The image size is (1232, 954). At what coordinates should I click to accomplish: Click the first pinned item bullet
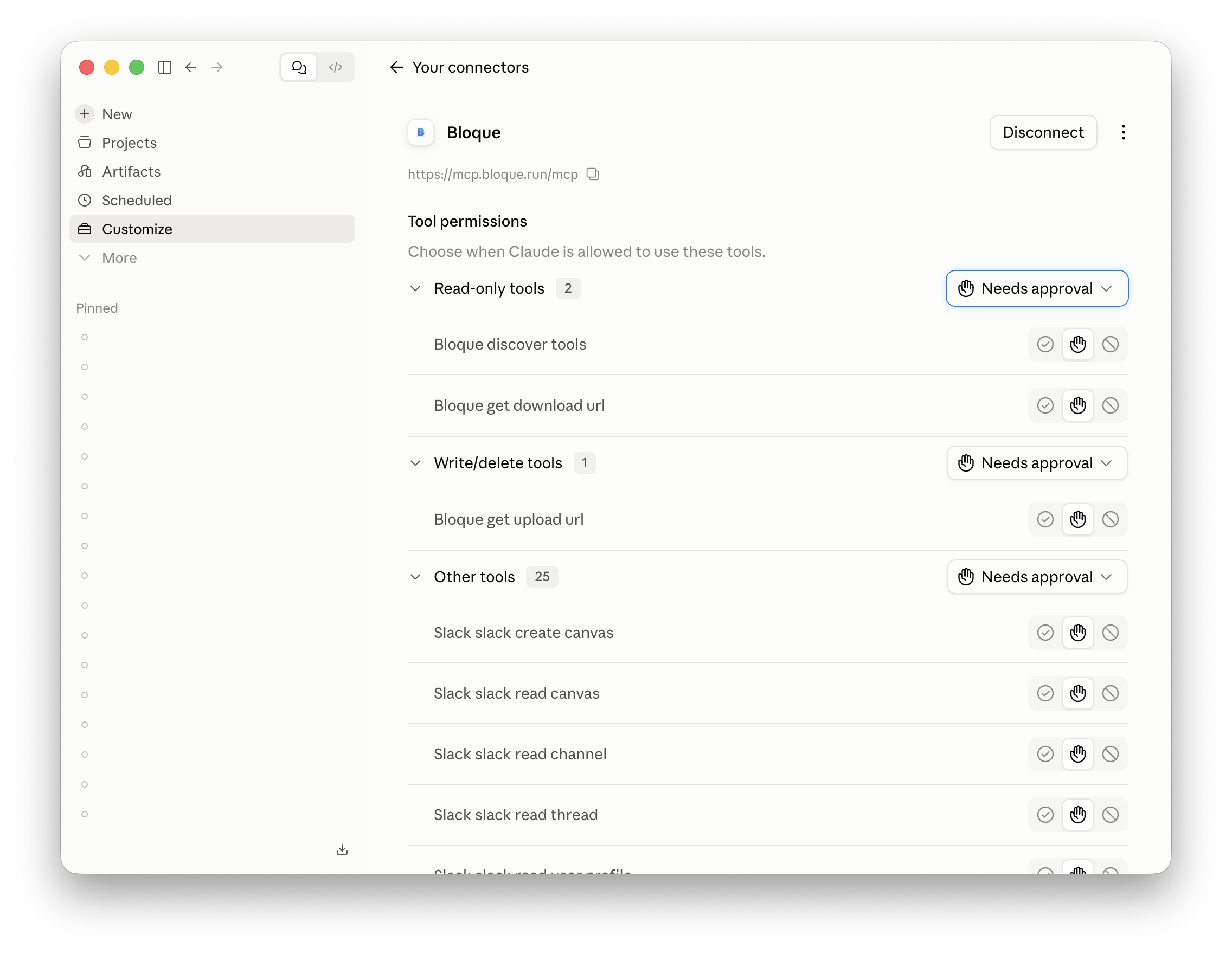tap(85, 337)
